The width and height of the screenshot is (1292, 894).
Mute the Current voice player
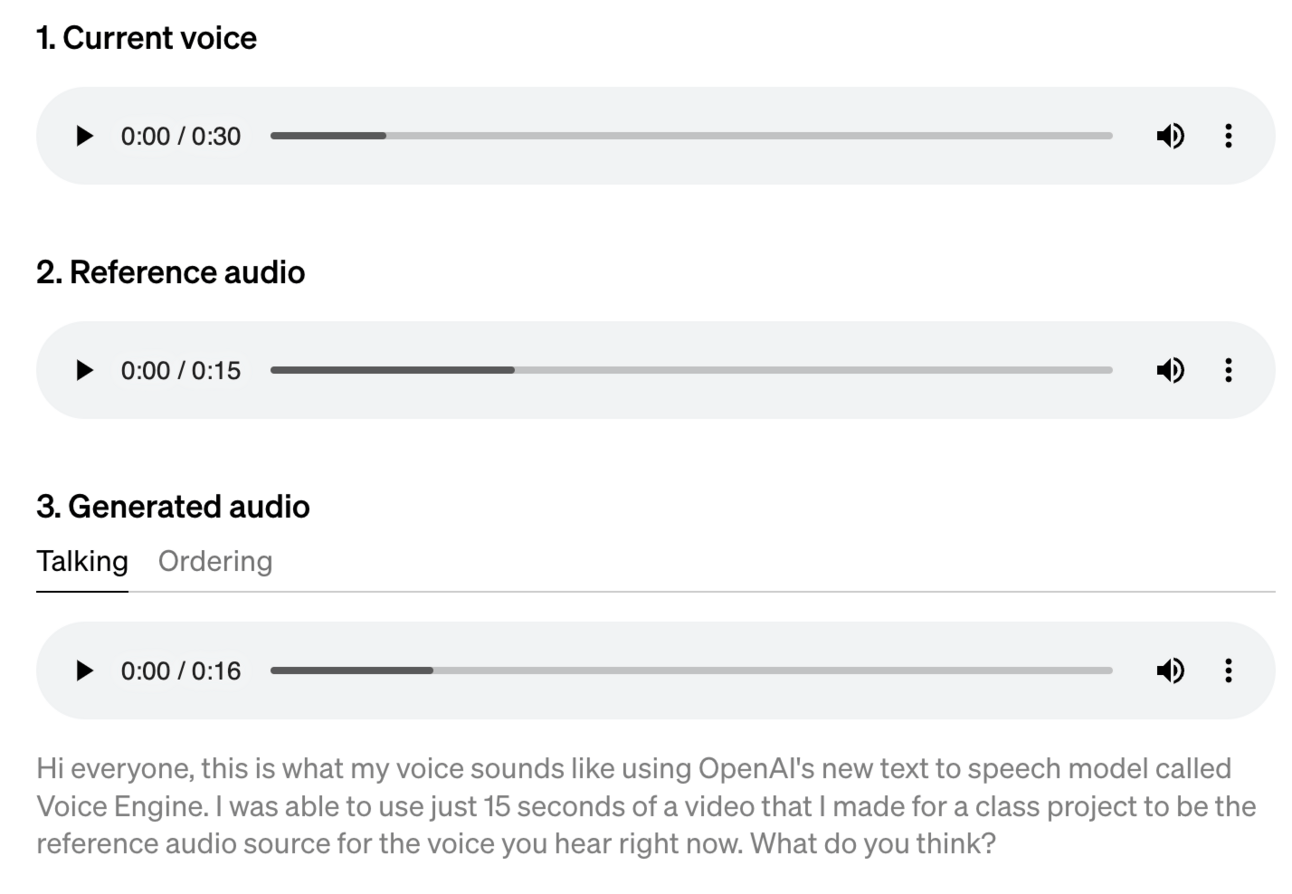1170,136
